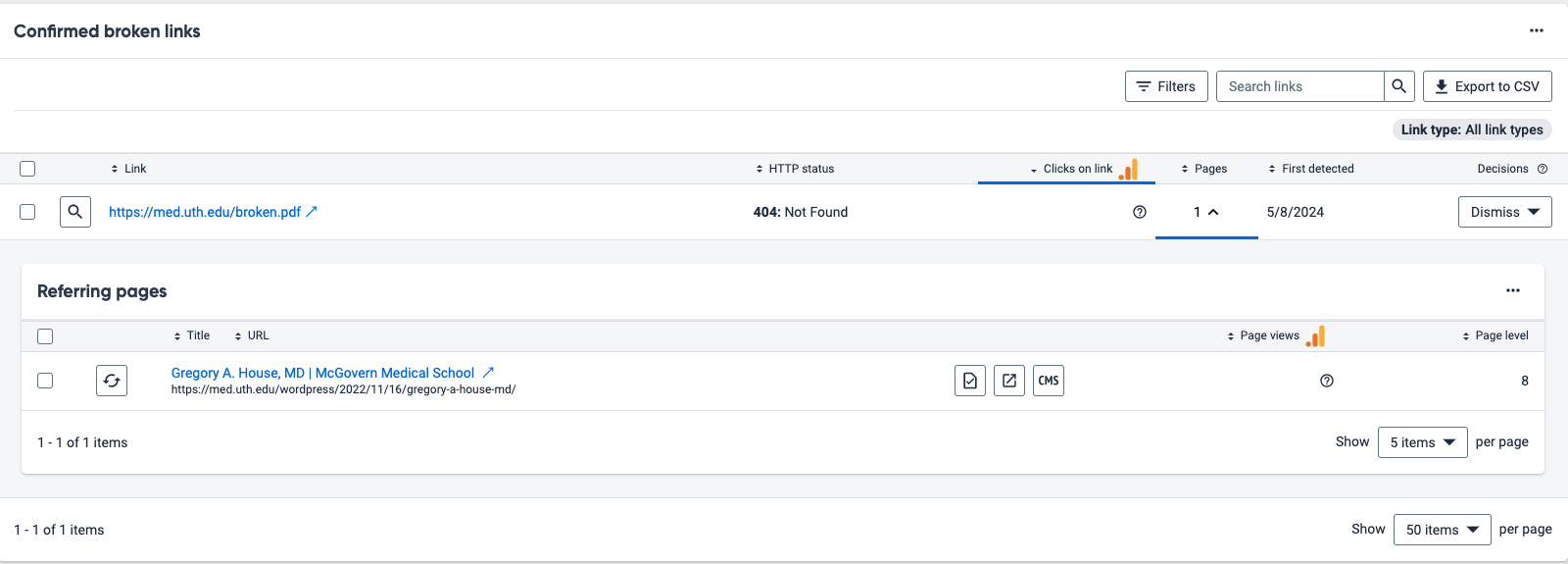Export the links to CSV
The width and height of the screenshot is (1568, 564).
pyautogui.click(x=1487, y=86)
